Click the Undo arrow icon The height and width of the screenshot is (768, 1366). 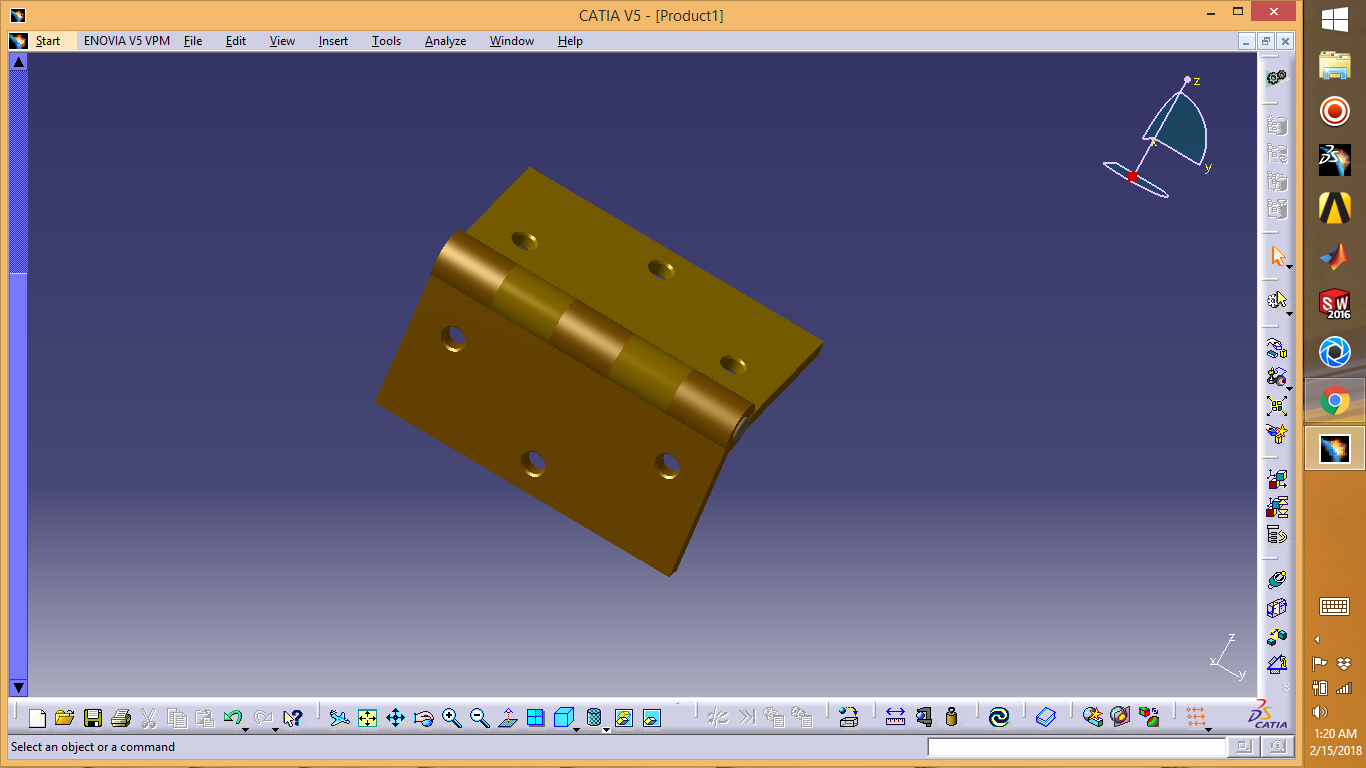(232, 717)
